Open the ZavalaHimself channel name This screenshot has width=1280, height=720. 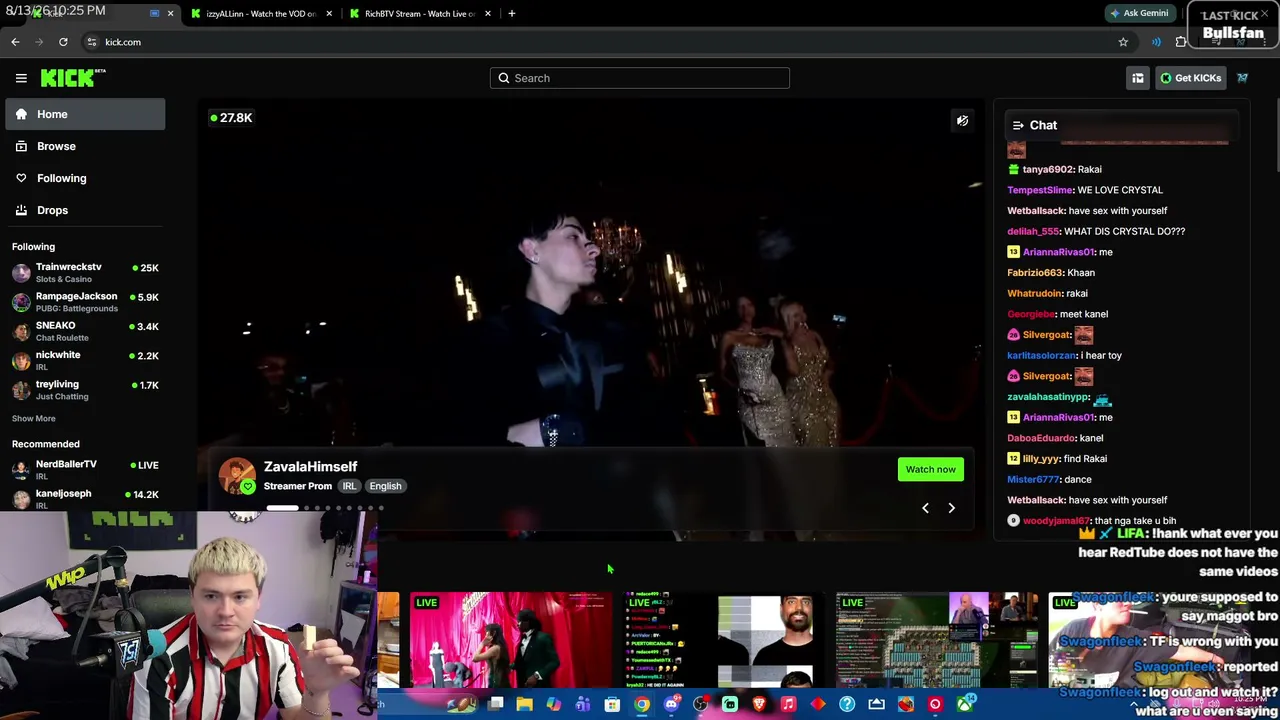[x=310, y=466]
